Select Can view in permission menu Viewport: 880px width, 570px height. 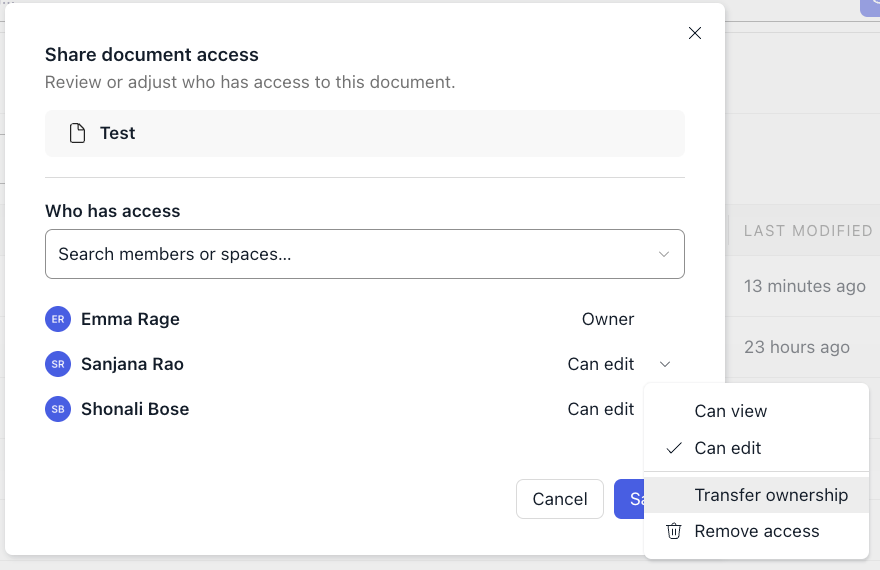tap(731, 411)
